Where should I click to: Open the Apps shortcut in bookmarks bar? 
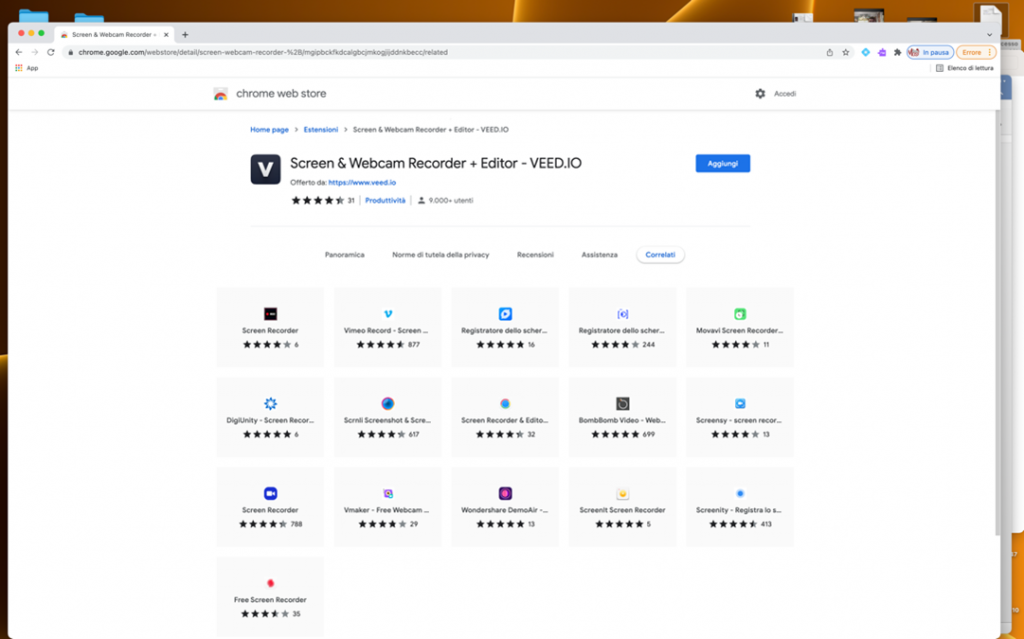[x=27, y=68]
